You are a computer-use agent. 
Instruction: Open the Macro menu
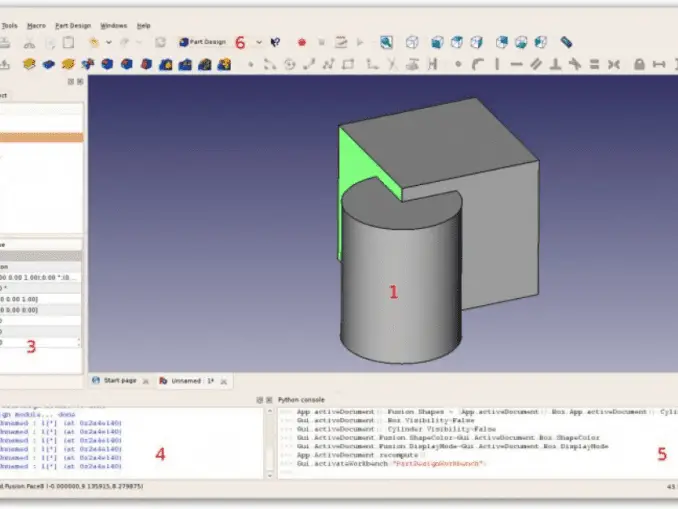pyautogui.click(x=36, y=26)
